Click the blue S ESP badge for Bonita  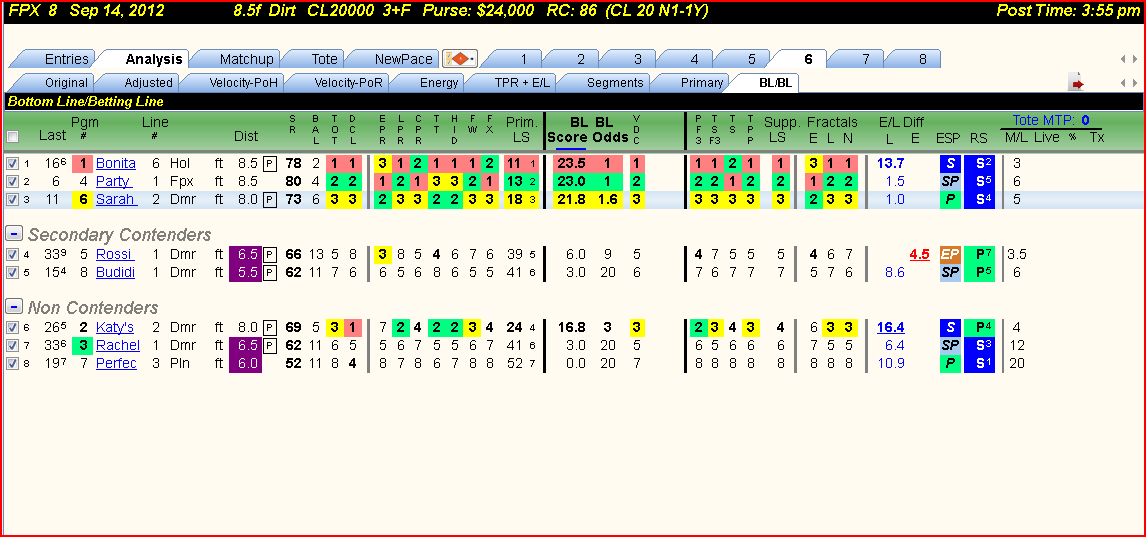(x=949, y=164)
